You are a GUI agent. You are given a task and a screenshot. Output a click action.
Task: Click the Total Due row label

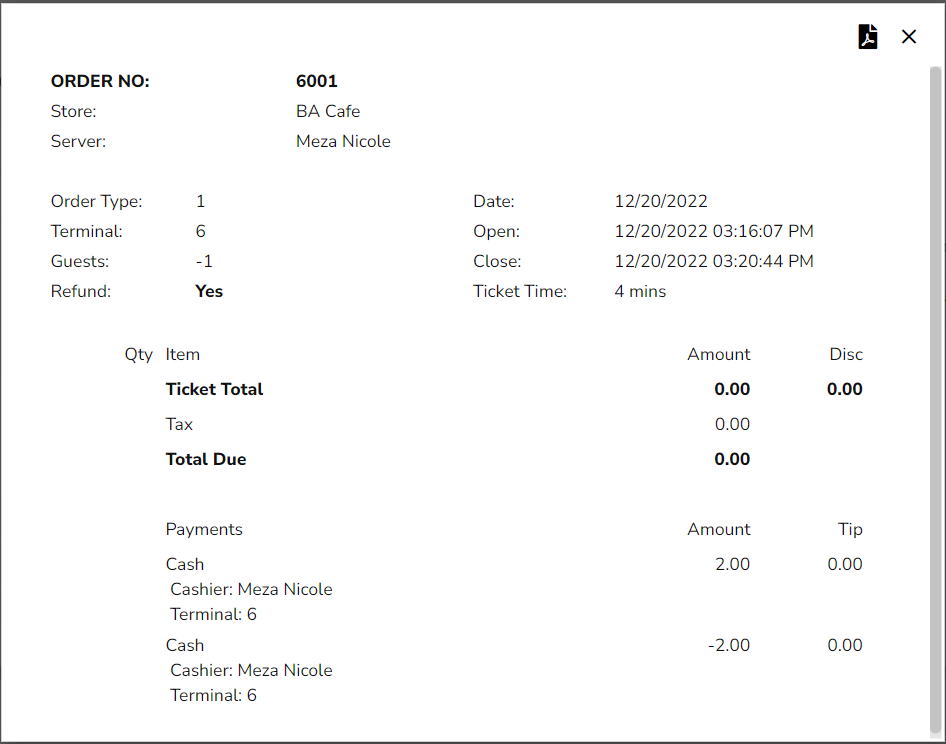click(205, 459)
